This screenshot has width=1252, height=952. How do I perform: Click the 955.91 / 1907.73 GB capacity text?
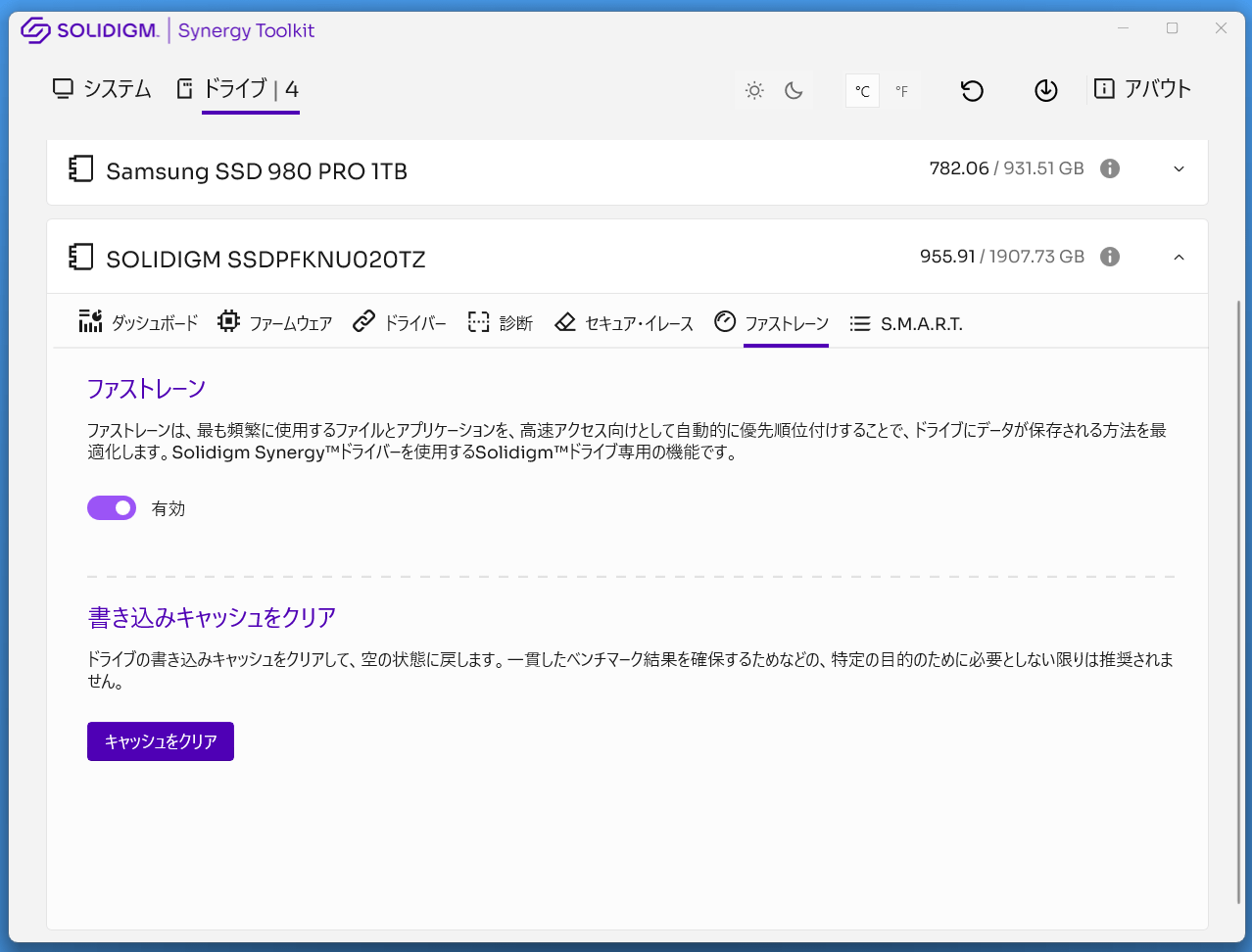[1002, 257]
